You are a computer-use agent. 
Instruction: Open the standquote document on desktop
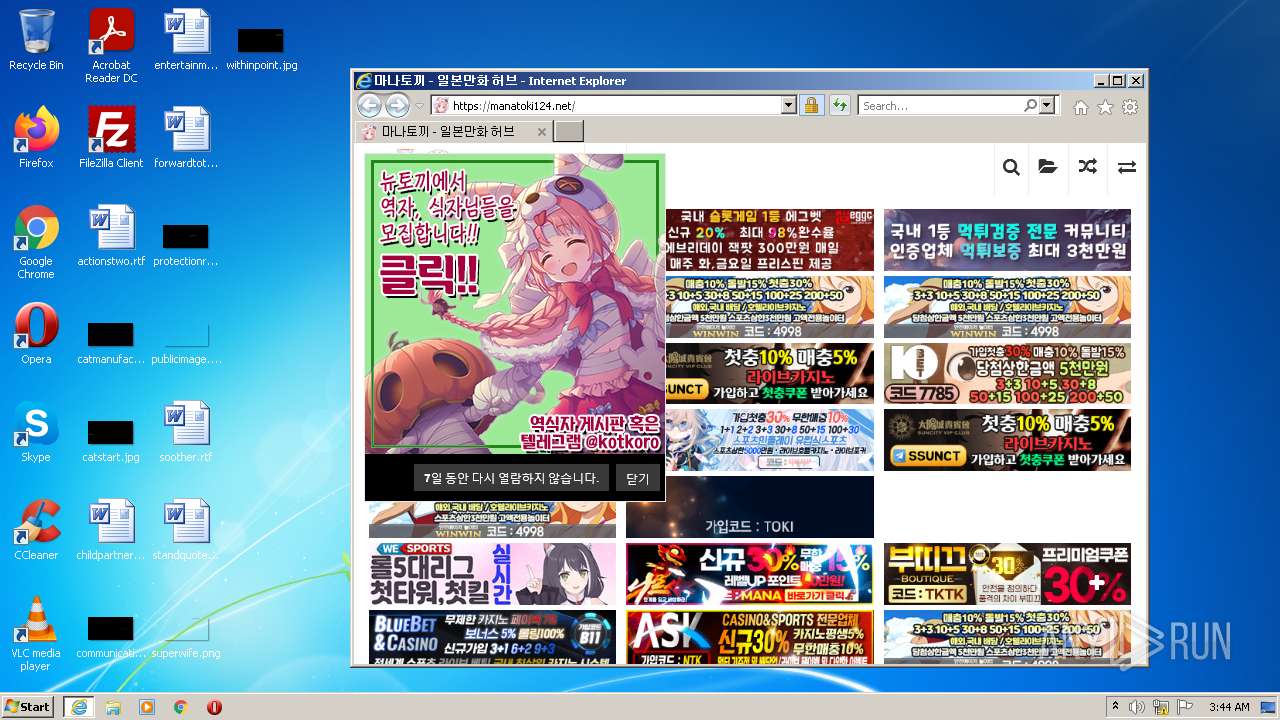(x=186, y=530)
